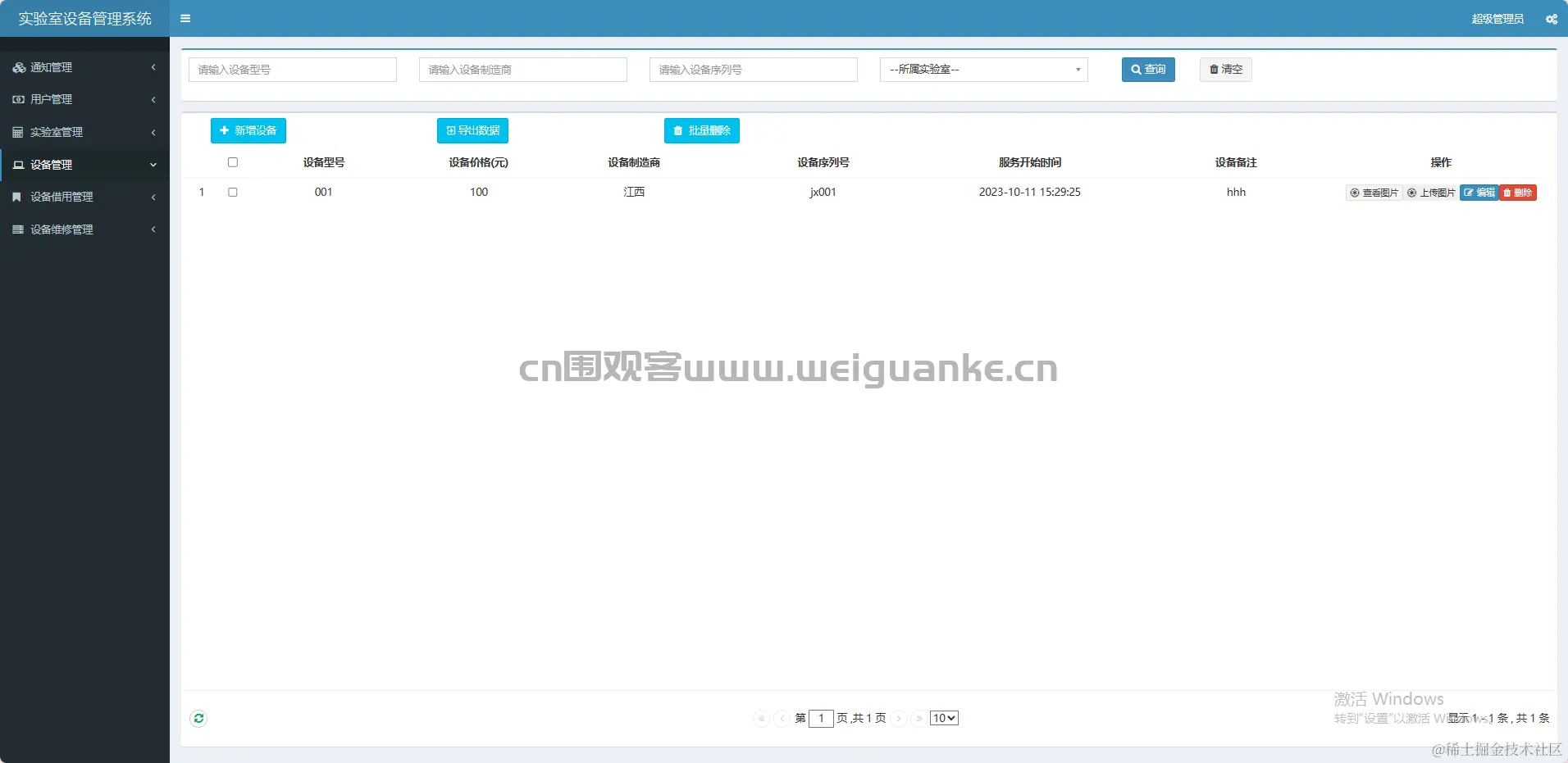Go to the previous page using the pagination arrow
The height and width of the screenshot is (763, 1568).
pos(782,719)
